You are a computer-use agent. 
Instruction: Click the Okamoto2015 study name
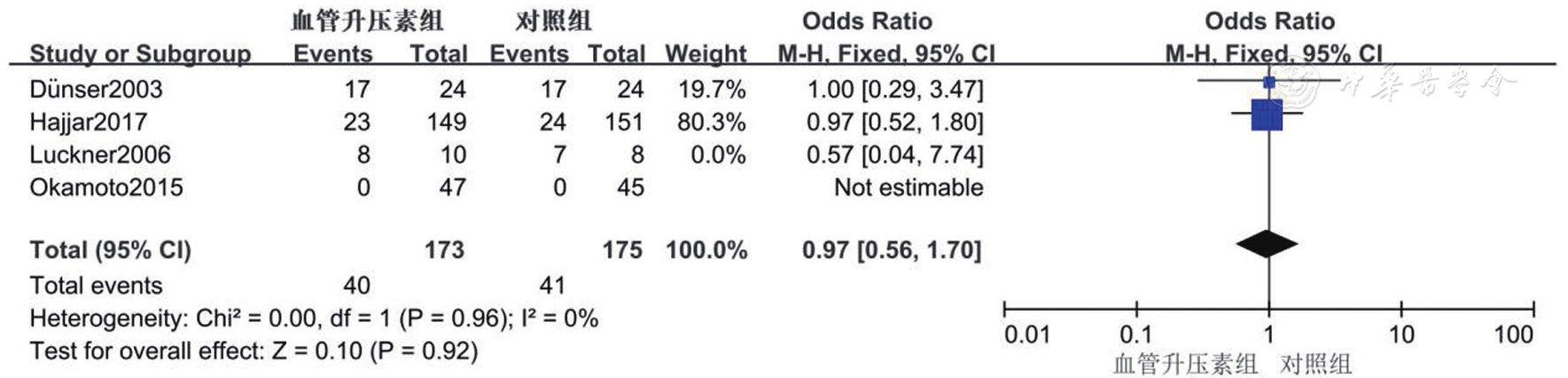(105, 187)
